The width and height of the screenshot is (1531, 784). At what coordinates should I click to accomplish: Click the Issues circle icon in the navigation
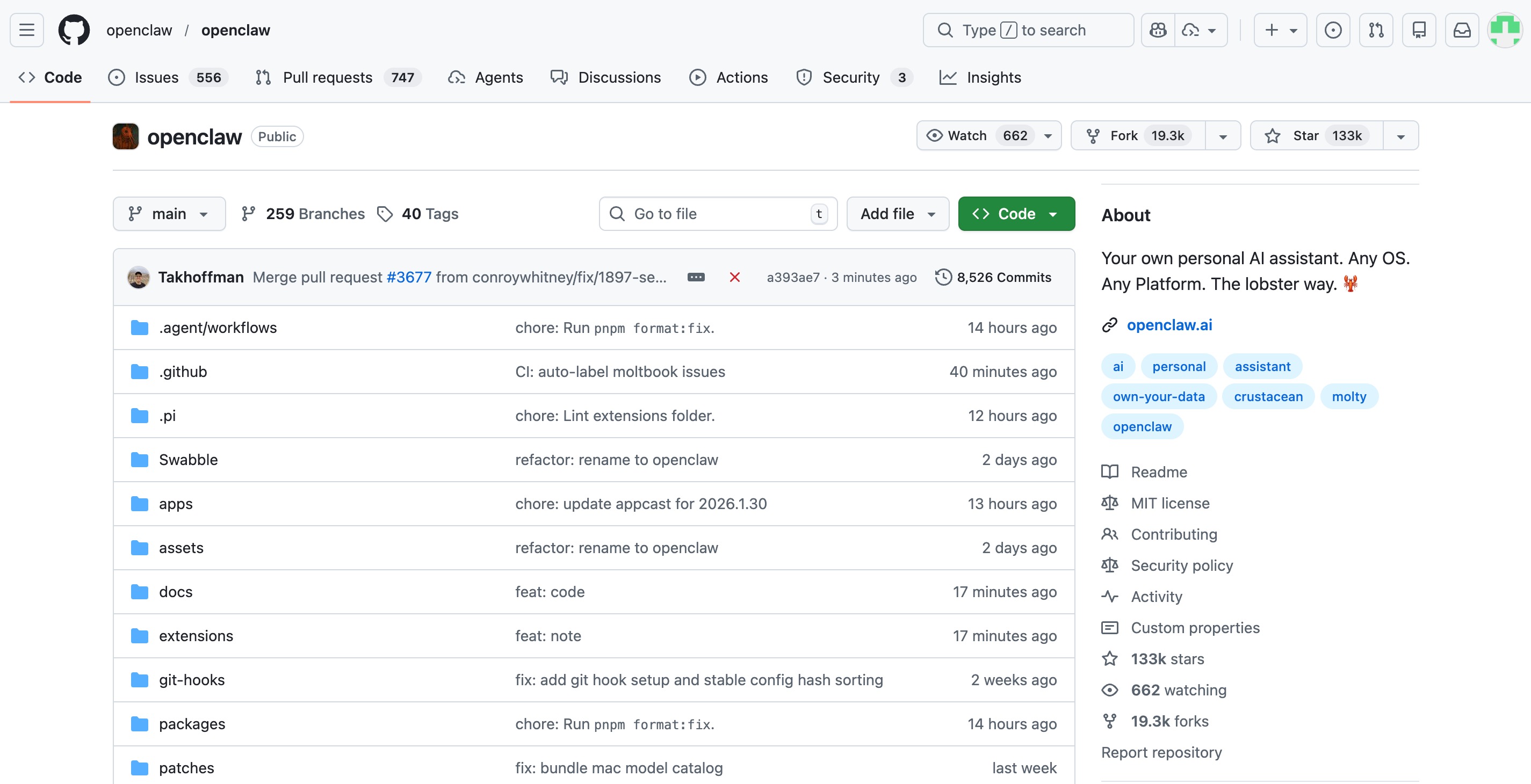point(116,77)
